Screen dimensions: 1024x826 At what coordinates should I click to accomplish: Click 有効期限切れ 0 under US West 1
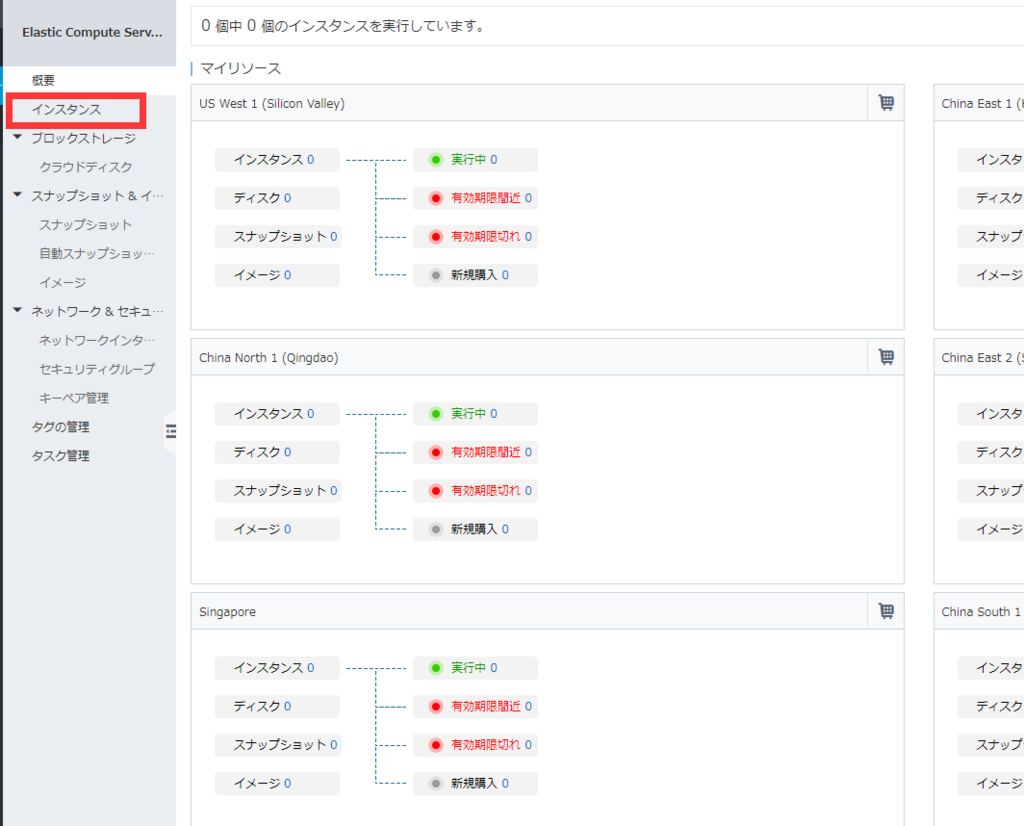(x=475, y=236)
